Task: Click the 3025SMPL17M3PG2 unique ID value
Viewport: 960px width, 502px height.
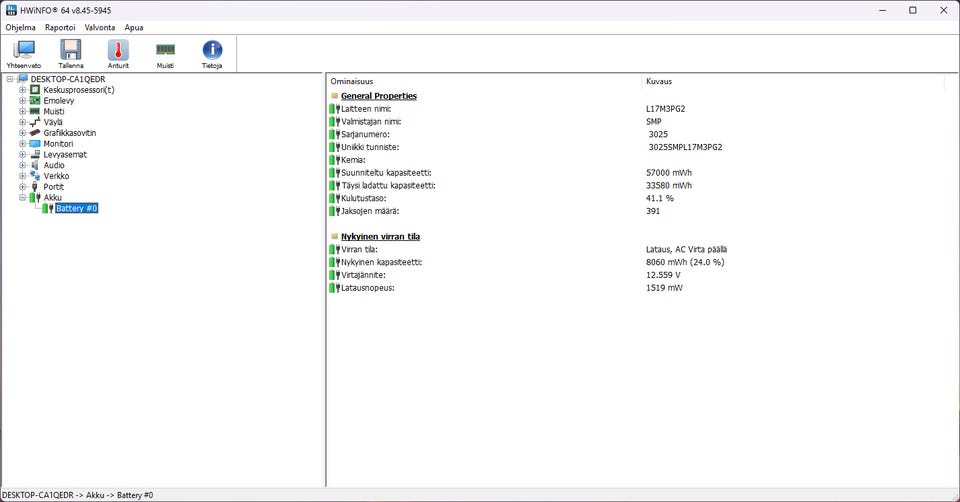Action: coord(686,147)
